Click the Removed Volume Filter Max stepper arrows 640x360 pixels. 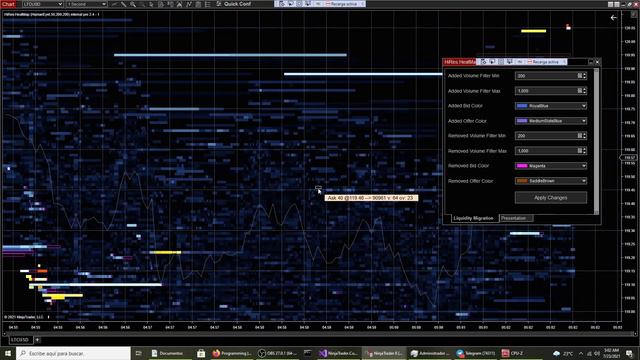[584, 151]
